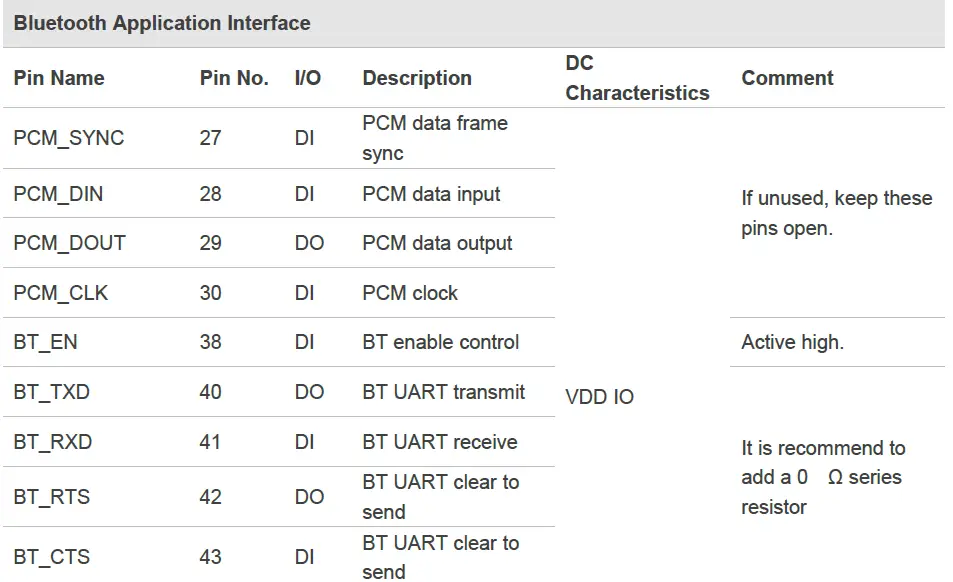
Task: Click the VDD IO characteristics cell
Action: pyautogui.click(x=600, y=397)
